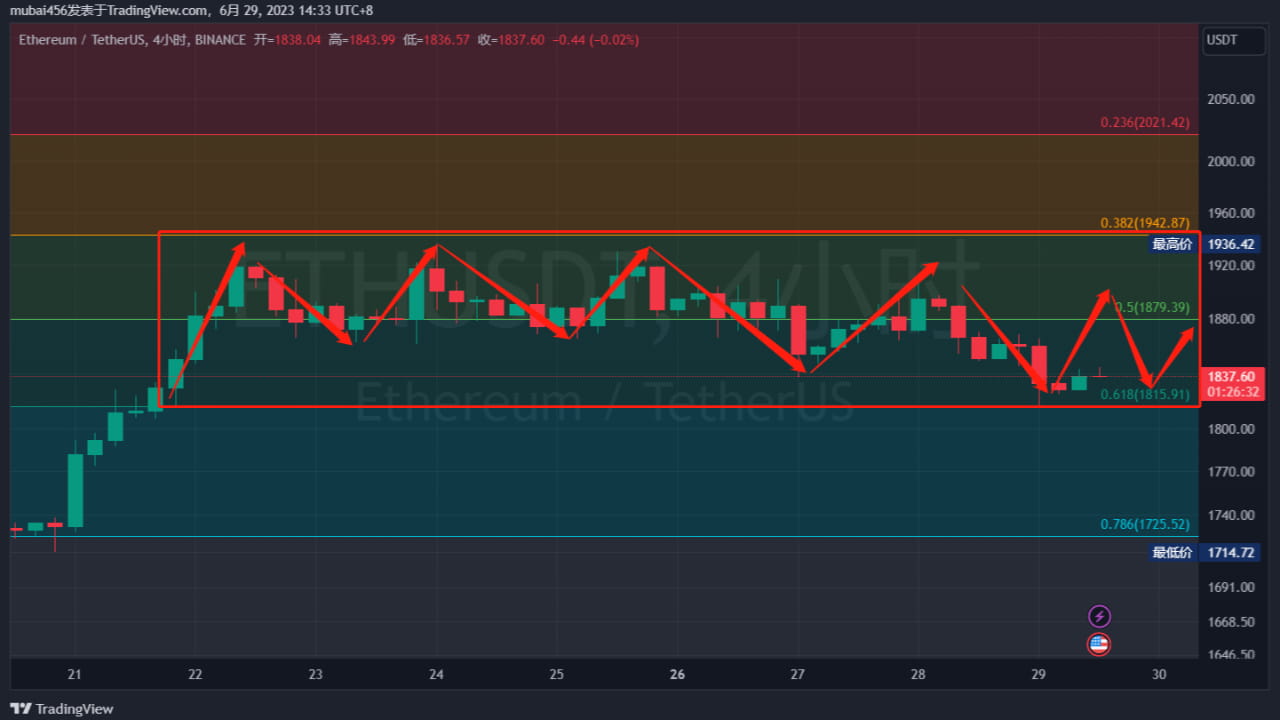
Task: Click the TradingView logo at bottom left
Action: pyautogui.click(x=60, y=709)
